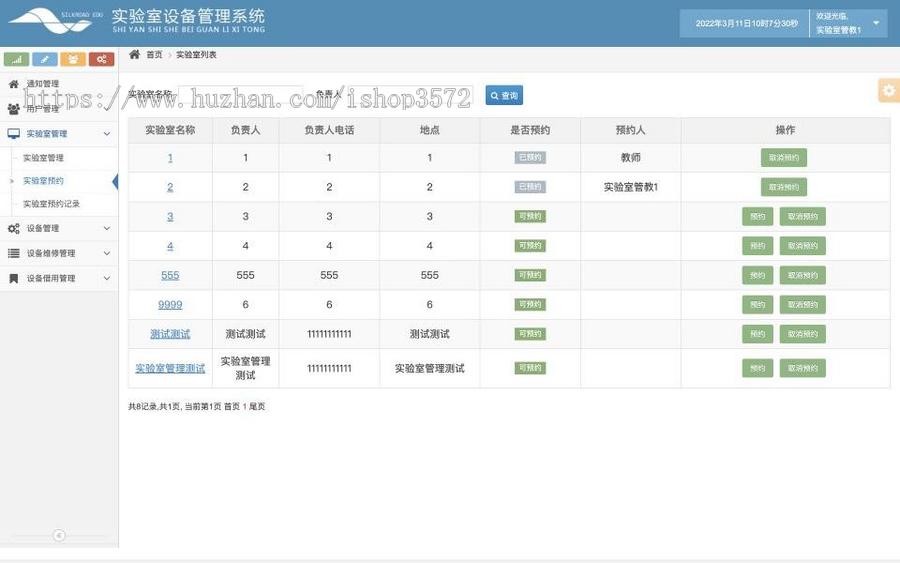This screenshot has width=900, height=563.
Task: Click the 设备维修管理 list icon
Action: coord(14,253)
